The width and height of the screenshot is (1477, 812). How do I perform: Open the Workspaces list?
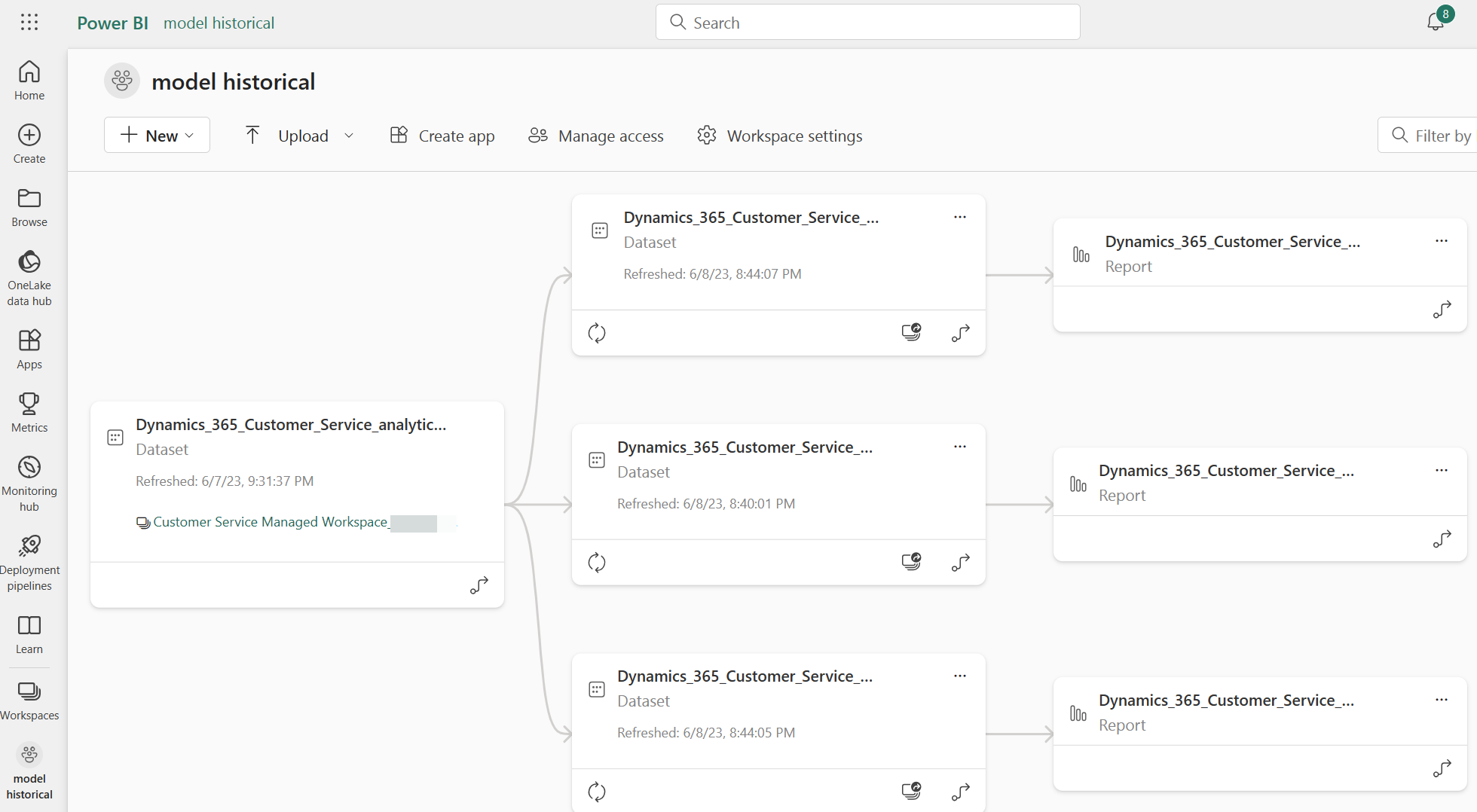[x=29, y=699]
